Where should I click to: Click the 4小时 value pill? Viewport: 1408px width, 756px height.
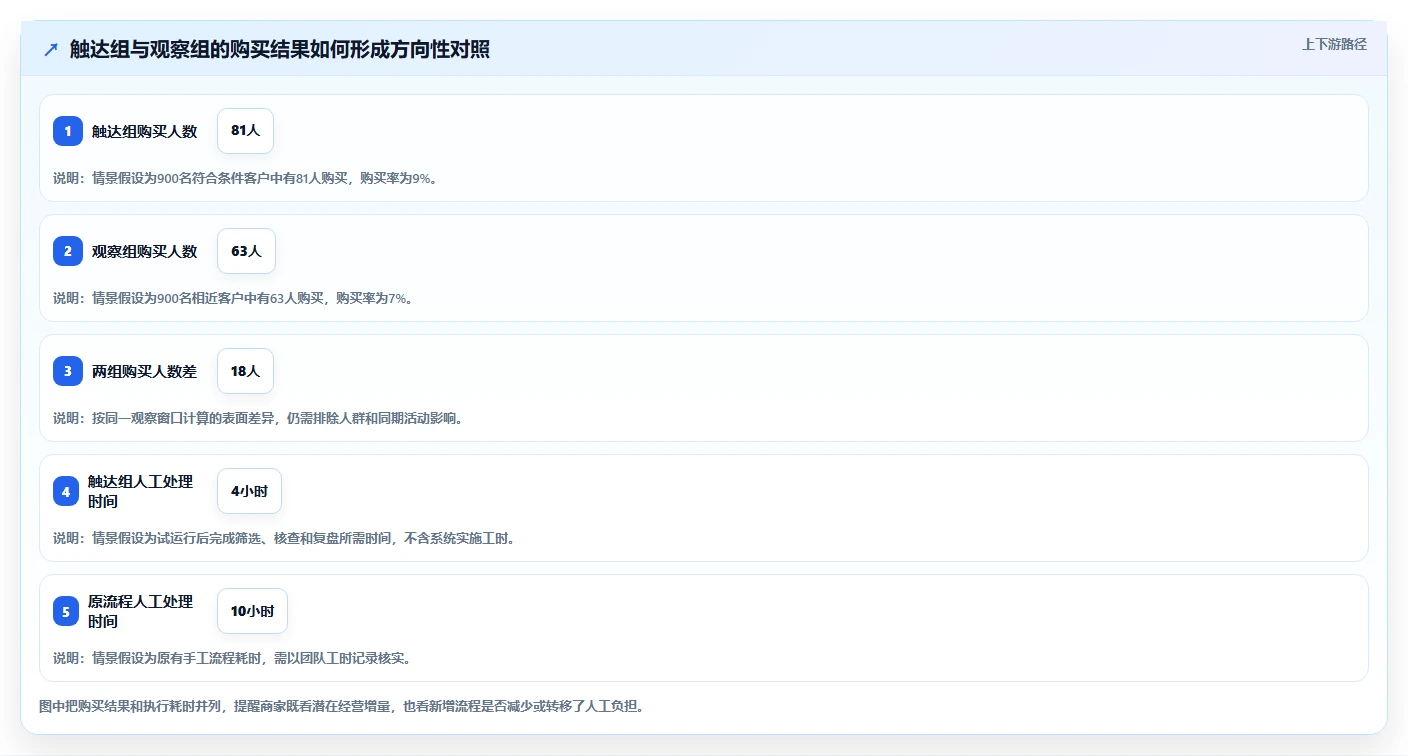click(249, 491)
